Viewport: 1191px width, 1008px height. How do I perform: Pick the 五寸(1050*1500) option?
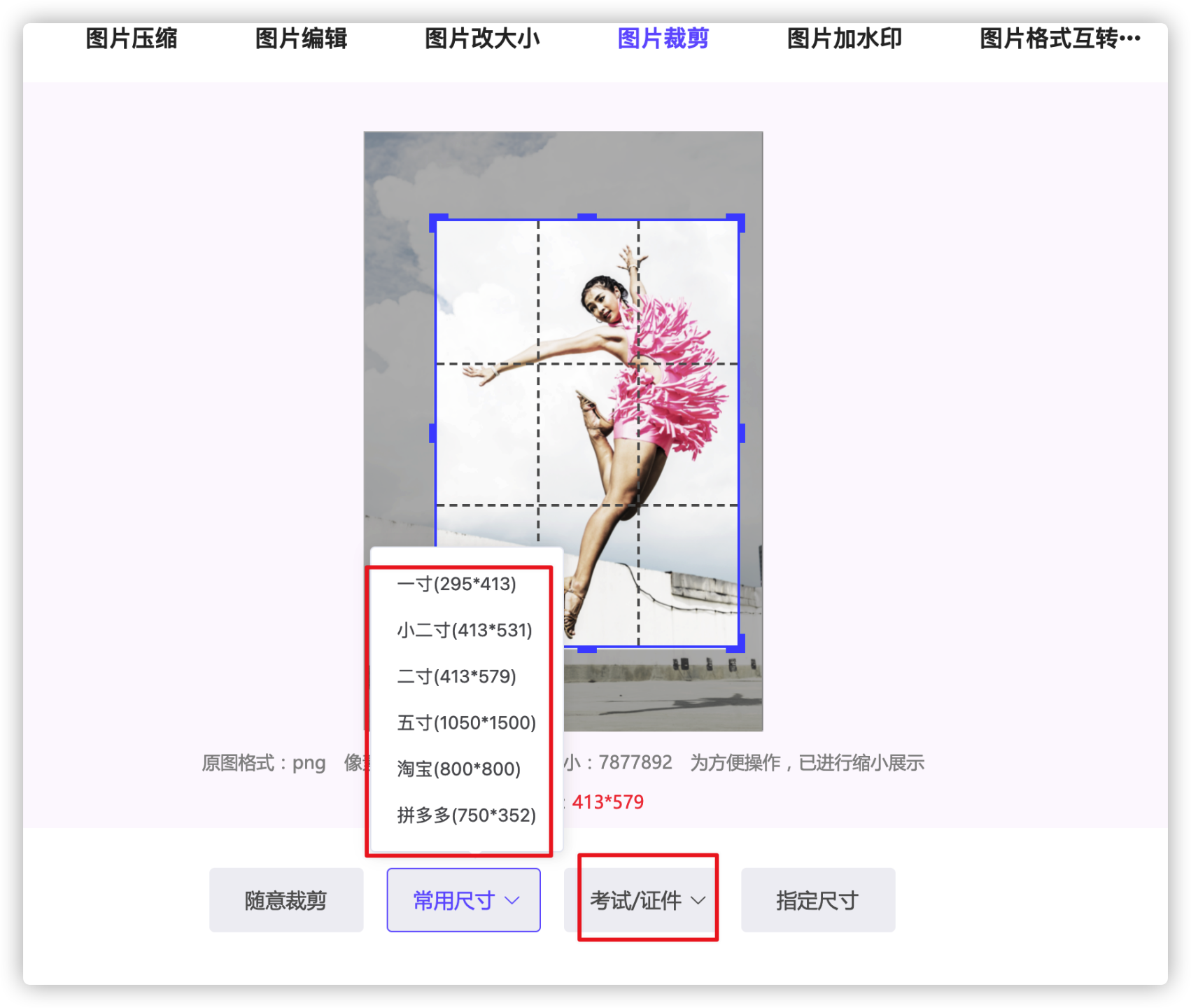[x=466, y=722]
